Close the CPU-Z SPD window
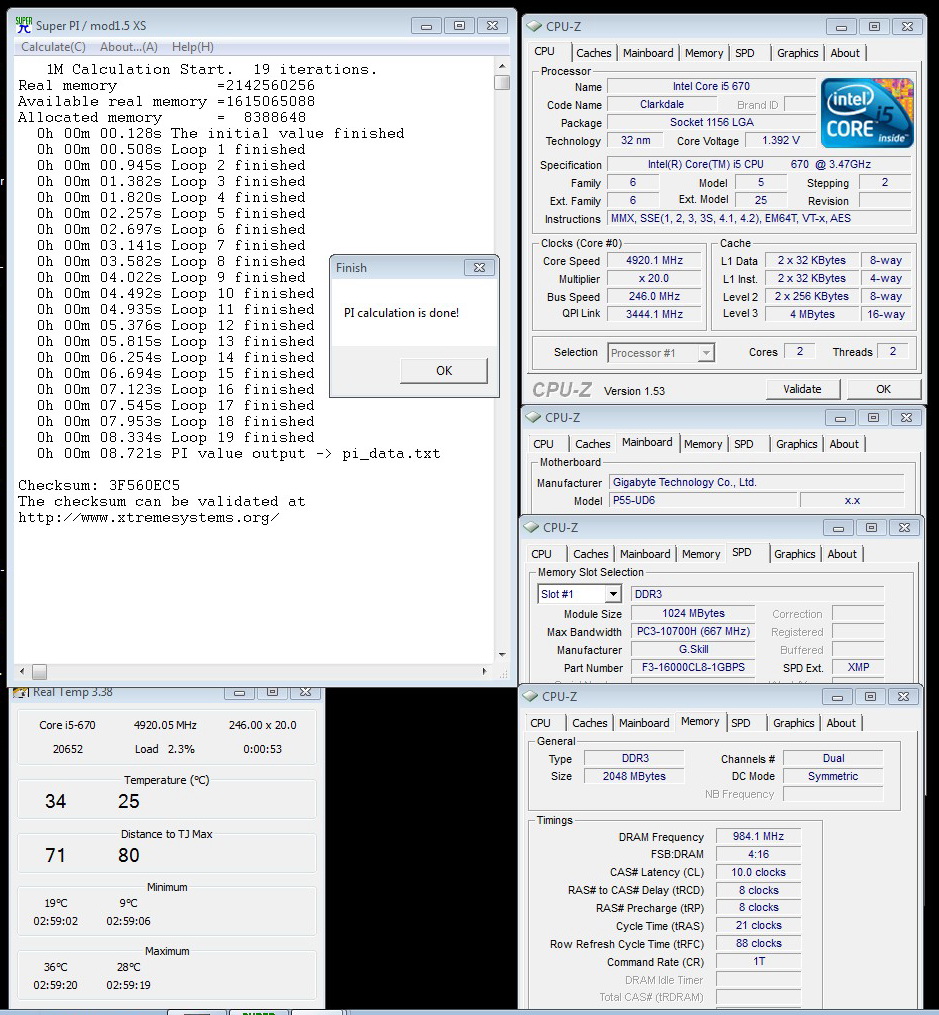 tap(905, 528)
